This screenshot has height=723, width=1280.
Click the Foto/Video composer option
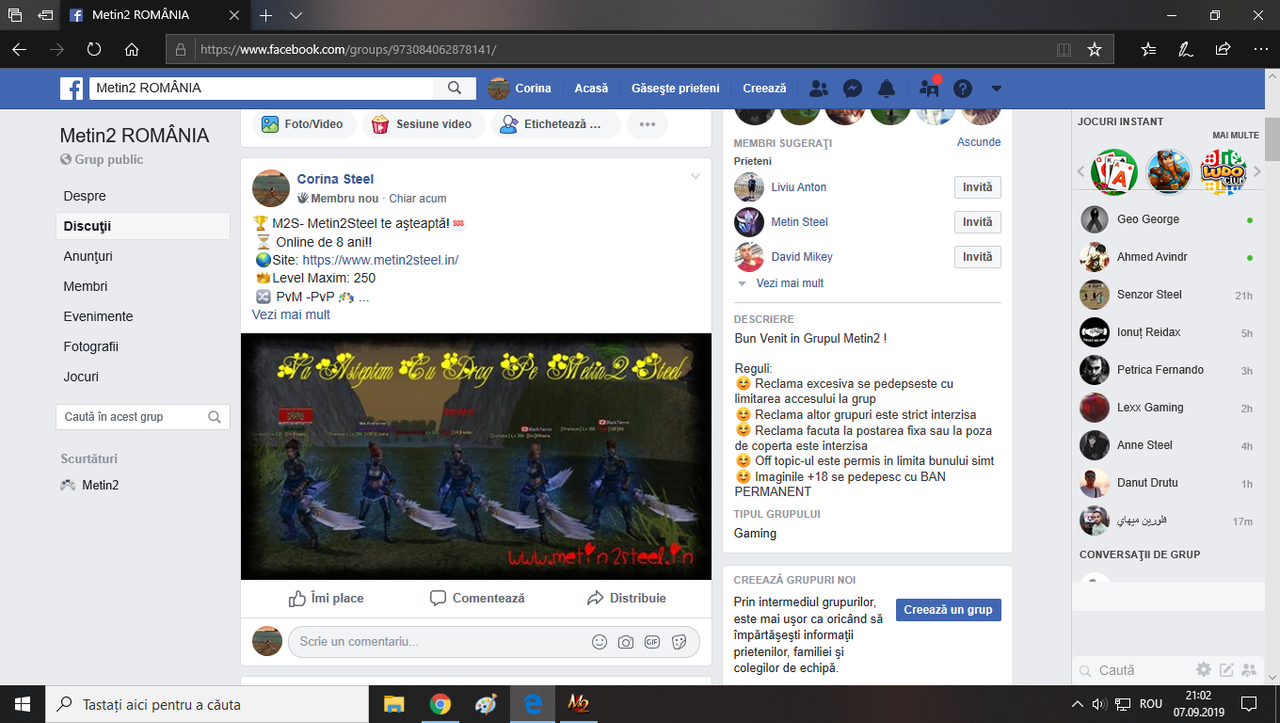[x=302, y=124]
